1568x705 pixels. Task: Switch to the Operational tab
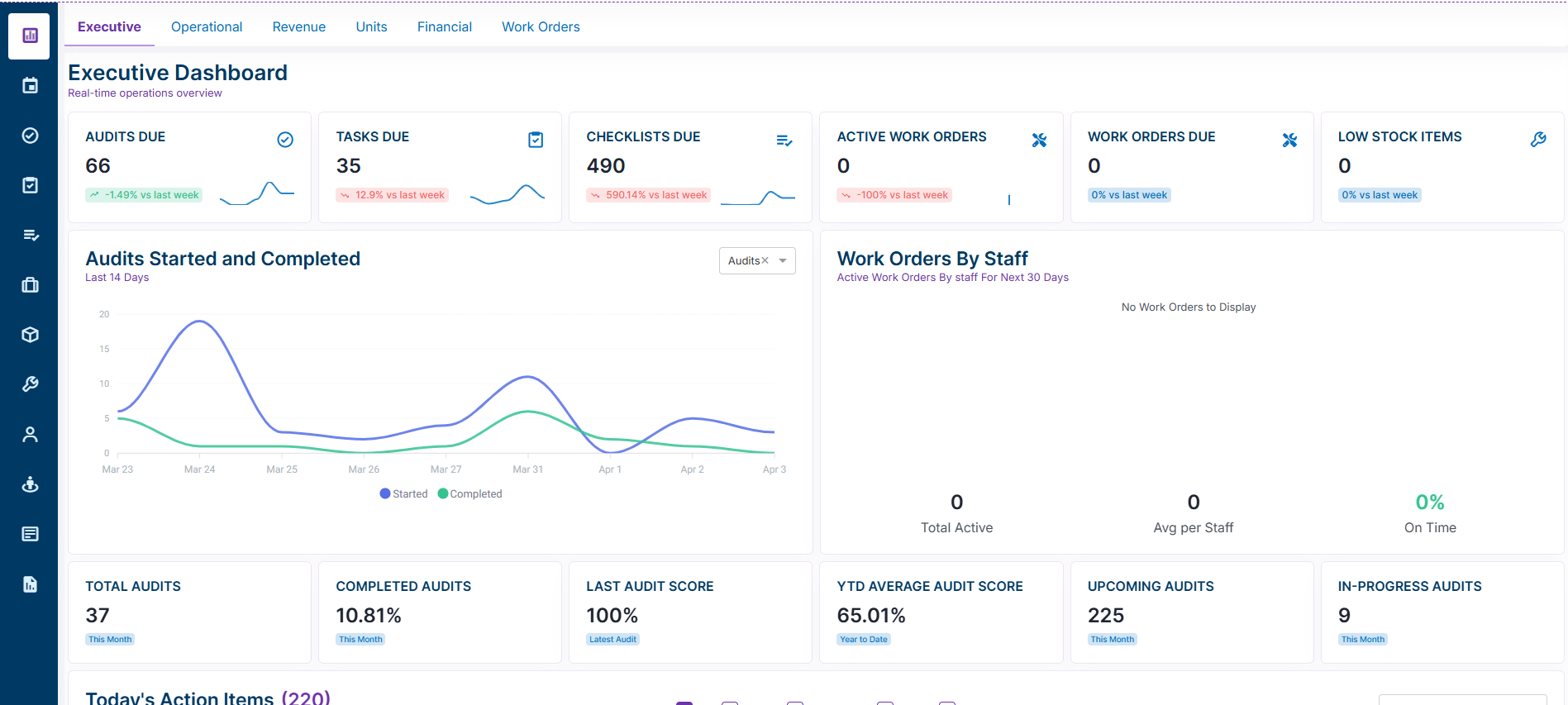pos(207,27)
